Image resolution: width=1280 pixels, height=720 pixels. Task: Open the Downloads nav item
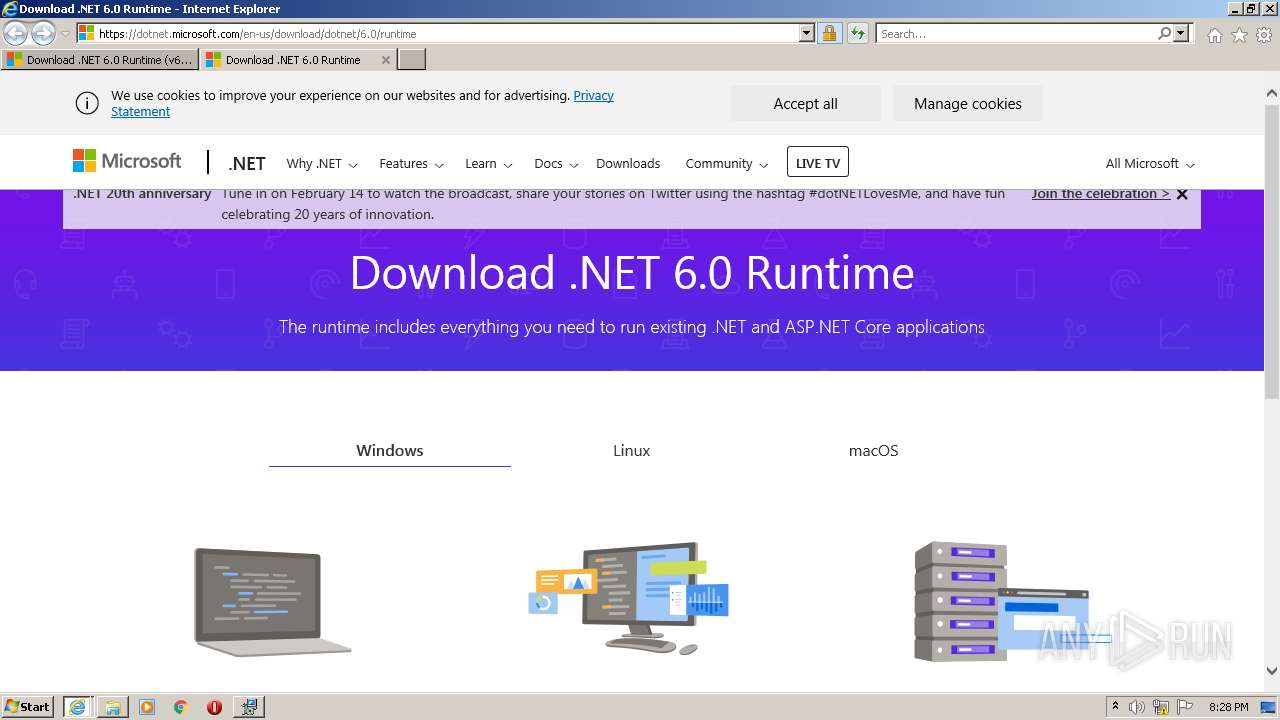coord(628,163)
